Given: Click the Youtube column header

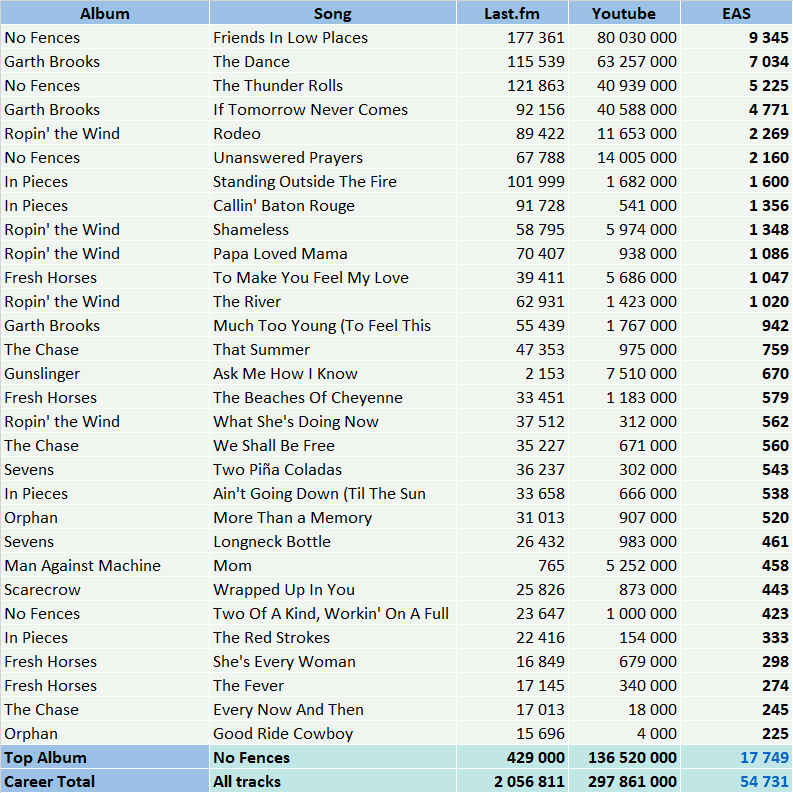Looking at the screenshot, I should click(624, 13).
